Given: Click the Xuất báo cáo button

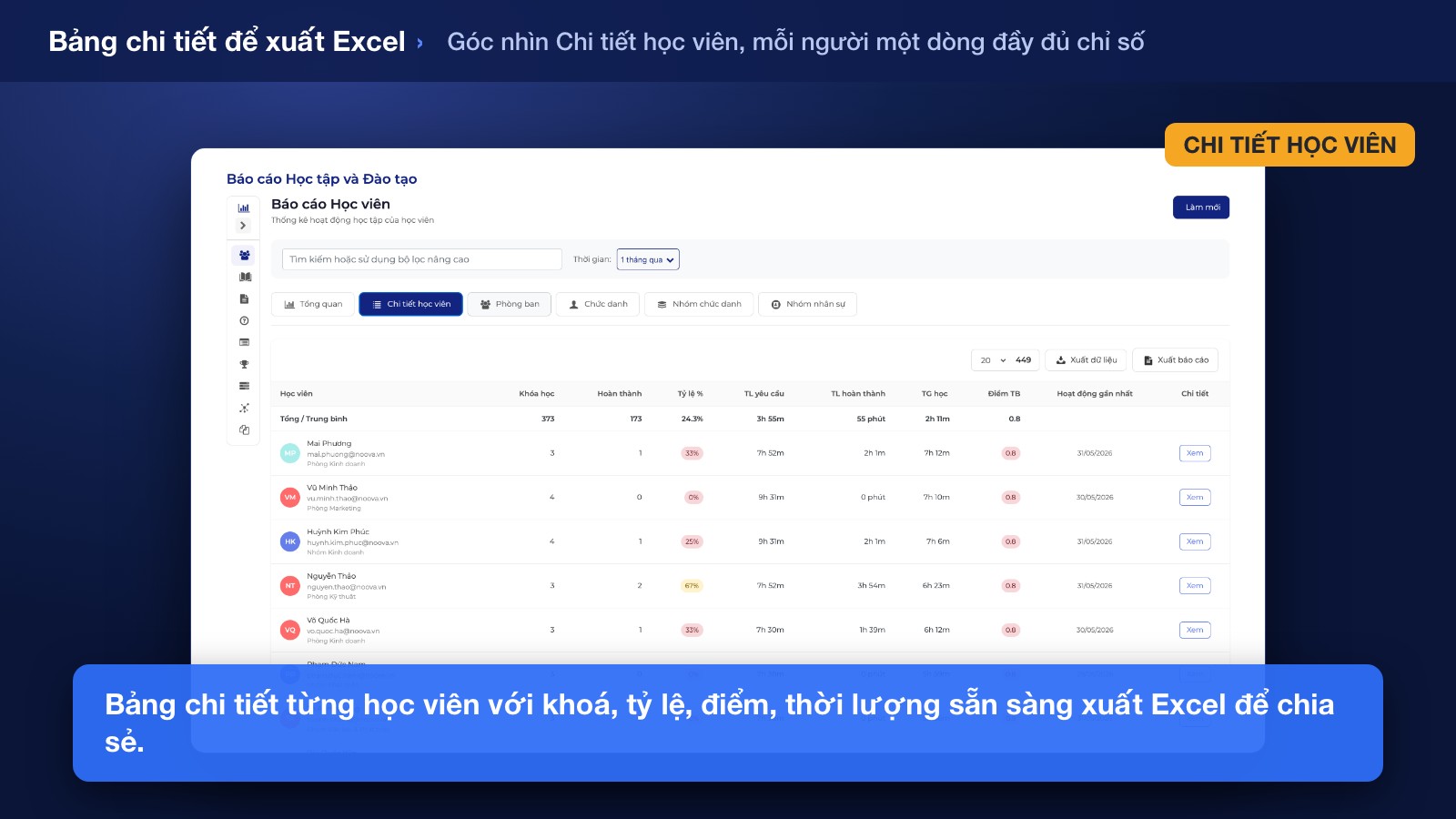Looking at the screenshot, I should (x=1176, y=360).
